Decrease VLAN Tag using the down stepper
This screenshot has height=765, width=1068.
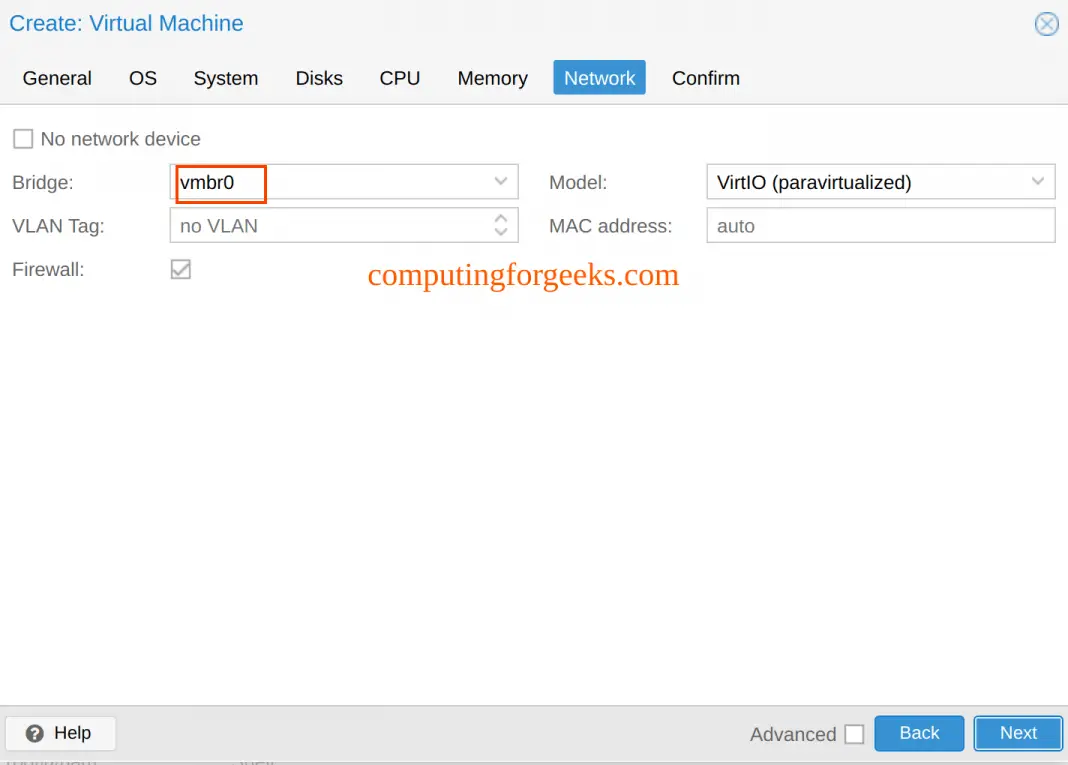point(500,231)
